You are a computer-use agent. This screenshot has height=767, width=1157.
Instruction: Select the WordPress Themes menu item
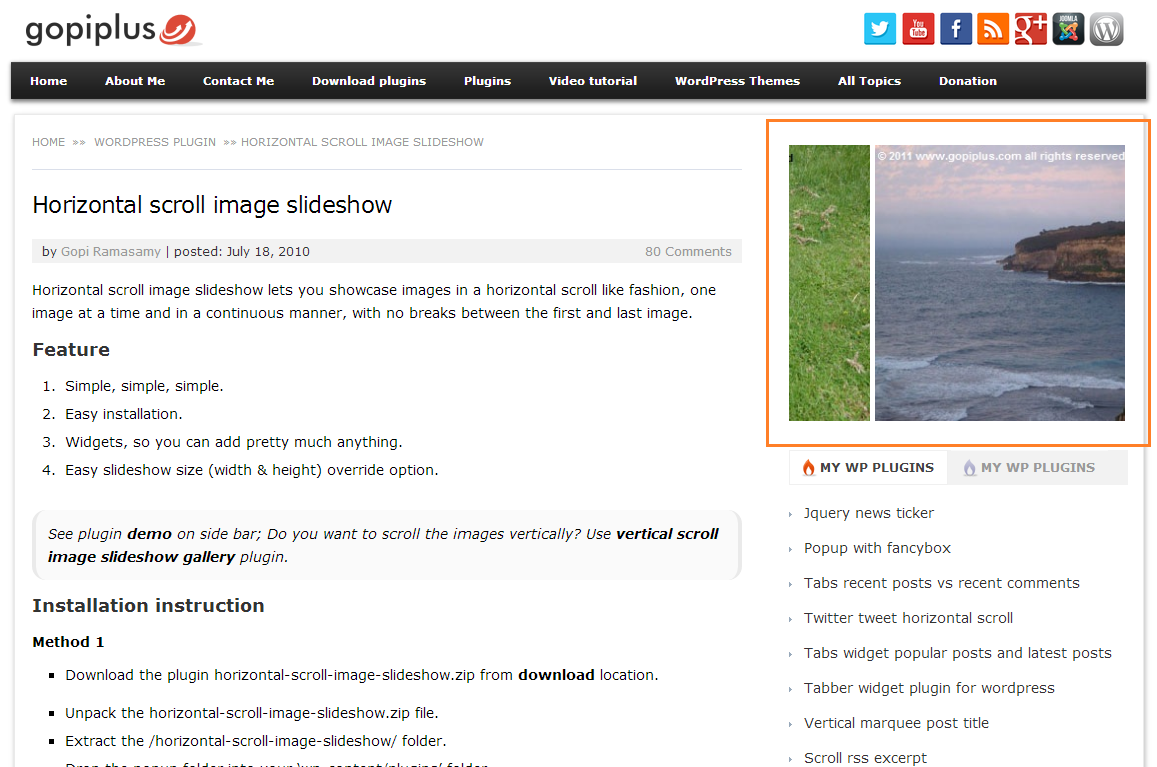coord(737,81)
